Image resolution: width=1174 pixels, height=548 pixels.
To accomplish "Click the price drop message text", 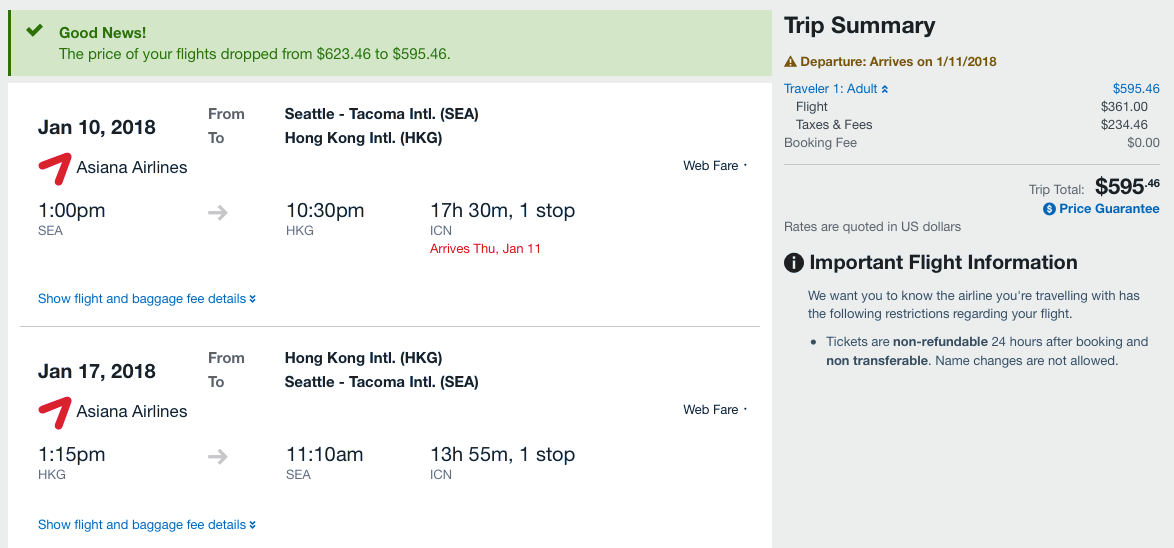I will (x=254, y=54).
